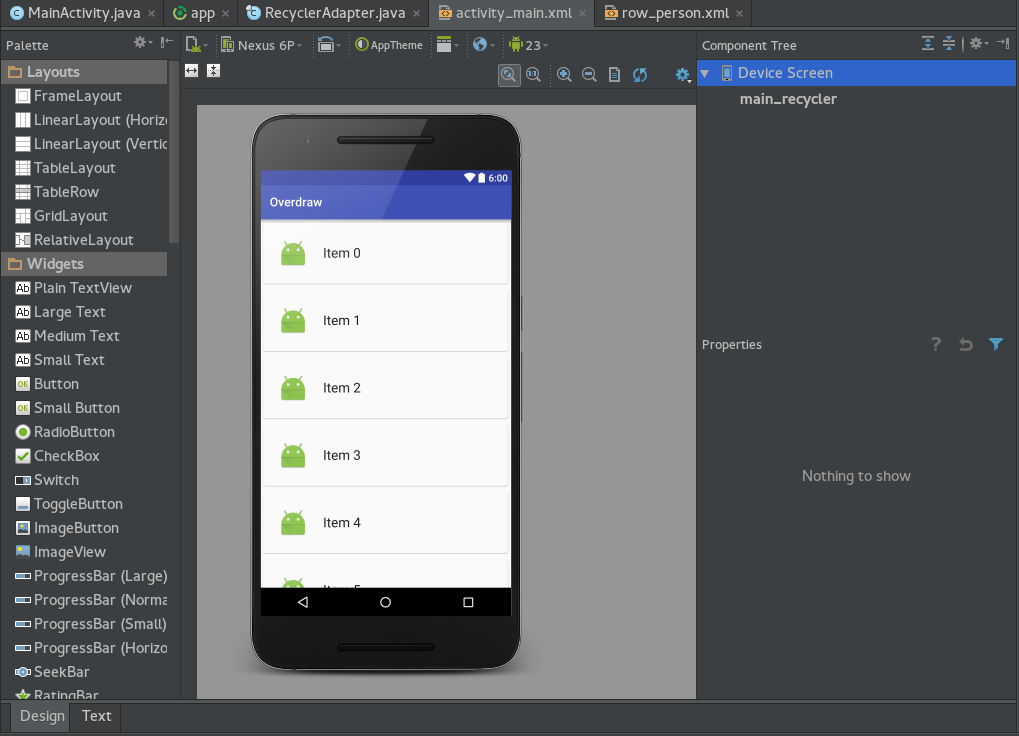Open the AppTheme theme chooser
This screenshot has width=1019, height=736.
389,44
